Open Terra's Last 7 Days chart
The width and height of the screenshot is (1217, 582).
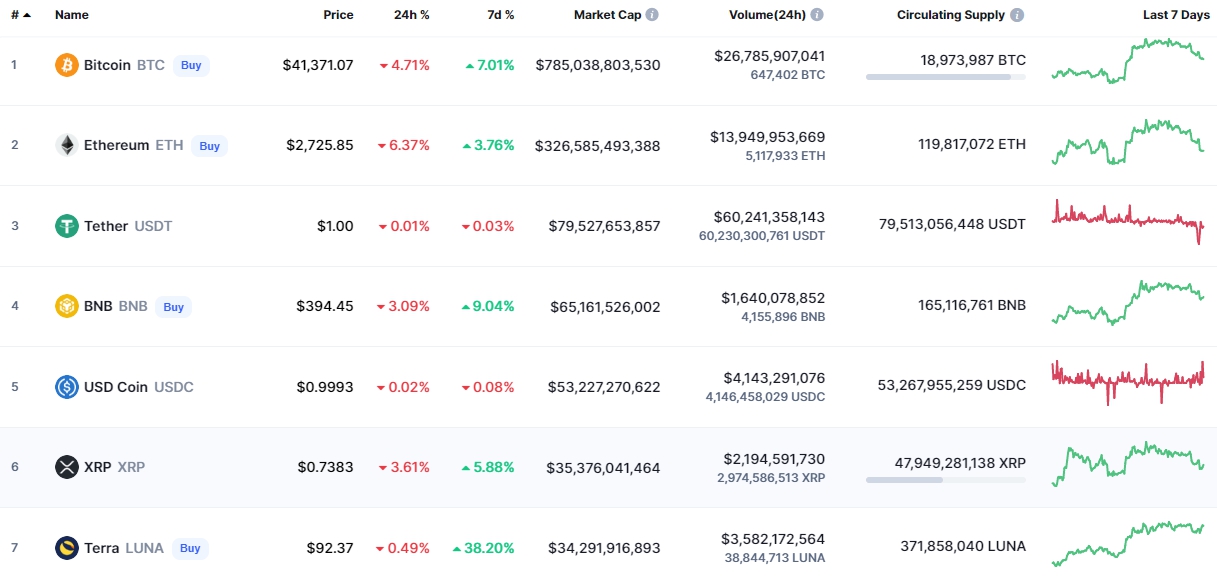1128,544
